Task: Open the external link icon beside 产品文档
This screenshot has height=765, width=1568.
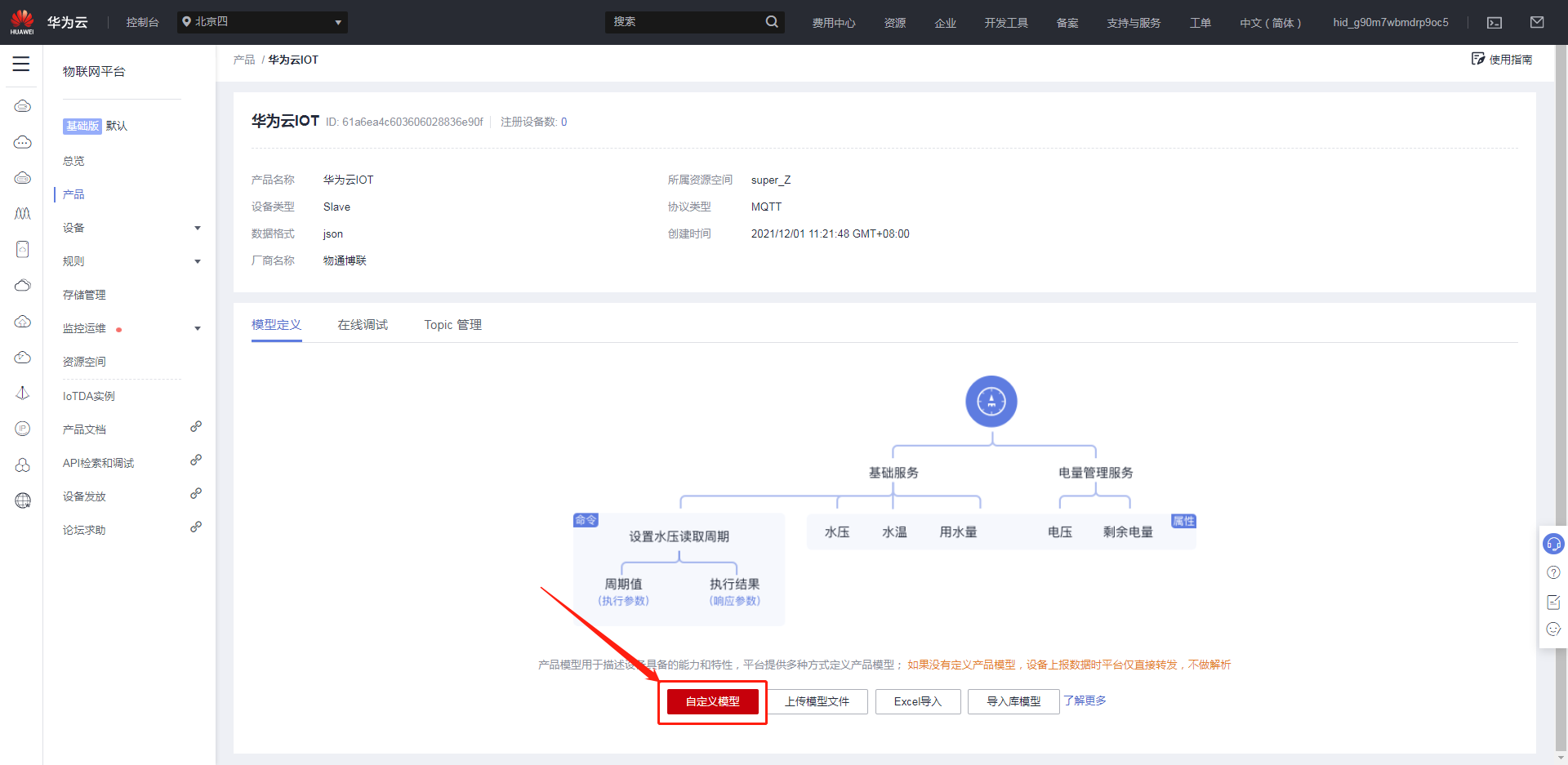Action: (x=196, y=427)
